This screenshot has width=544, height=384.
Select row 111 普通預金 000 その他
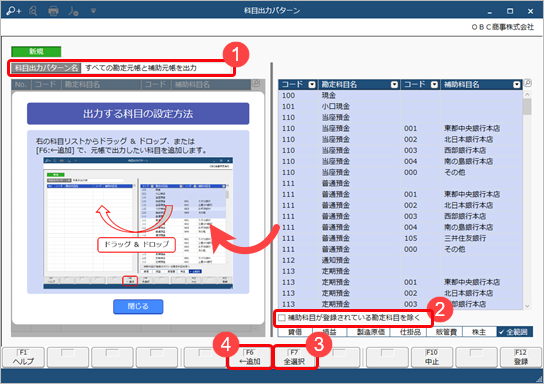400,249
